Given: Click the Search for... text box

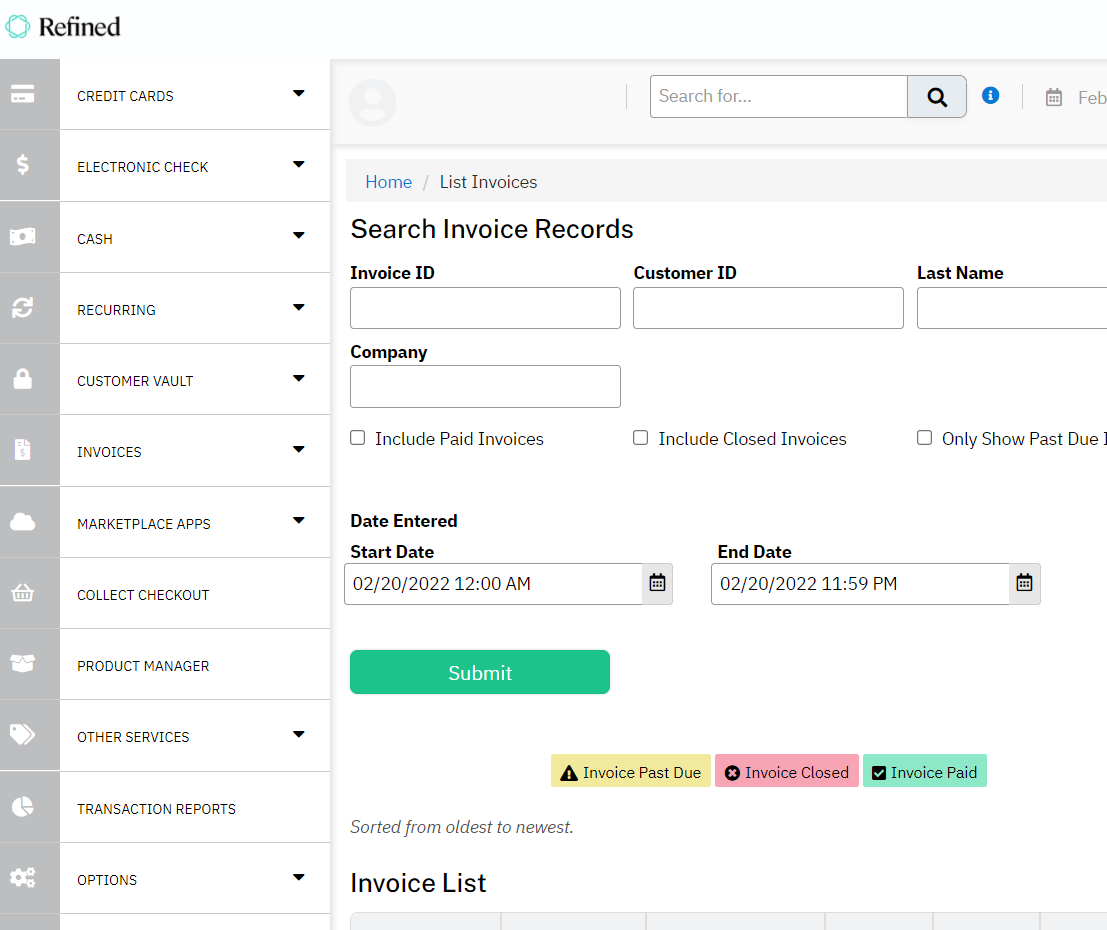Looking at the screenshot, I should tap(779, 97).
